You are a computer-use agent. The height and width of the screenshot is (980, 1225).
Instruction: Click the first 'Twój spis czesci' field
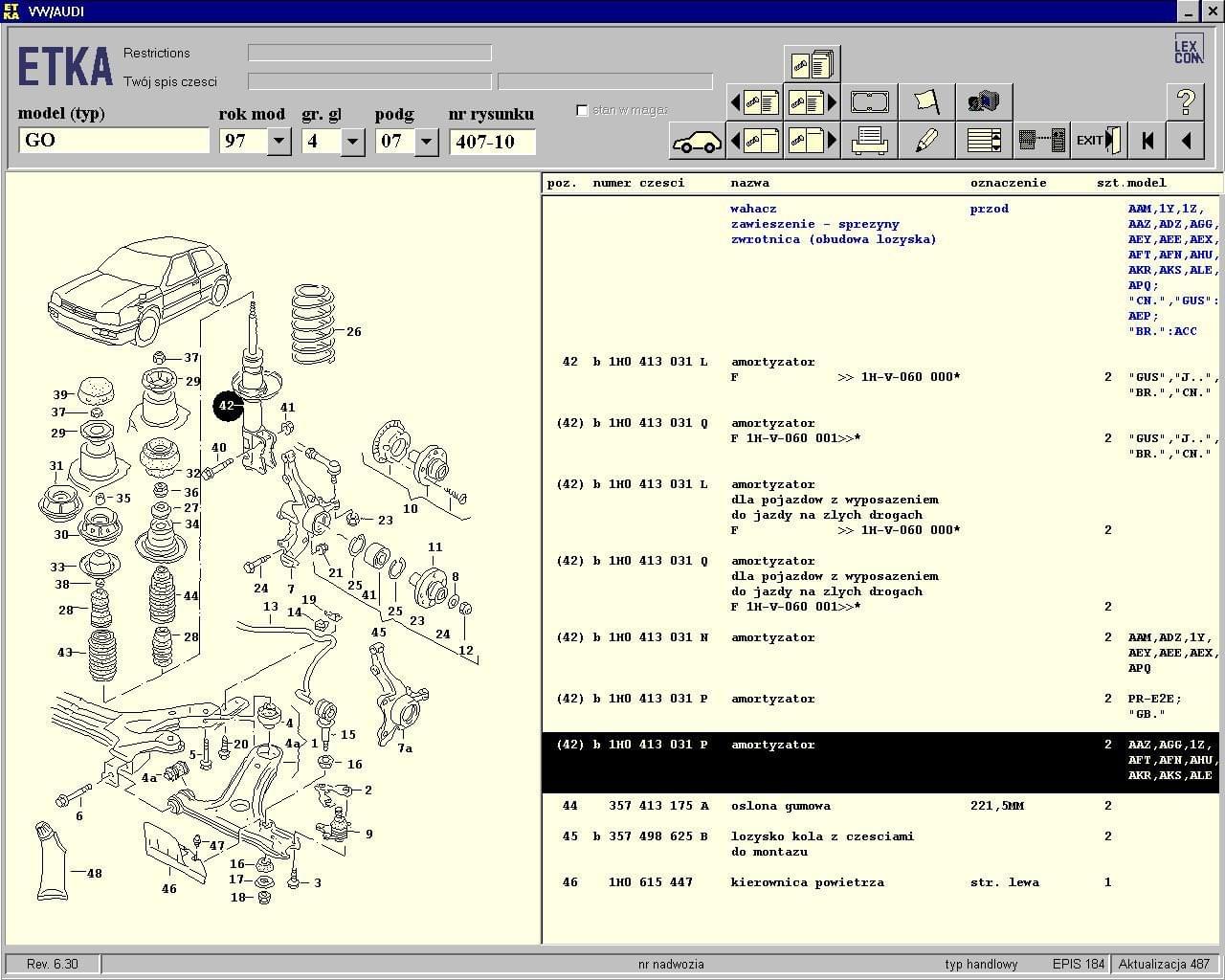click(x=369, y=81)
